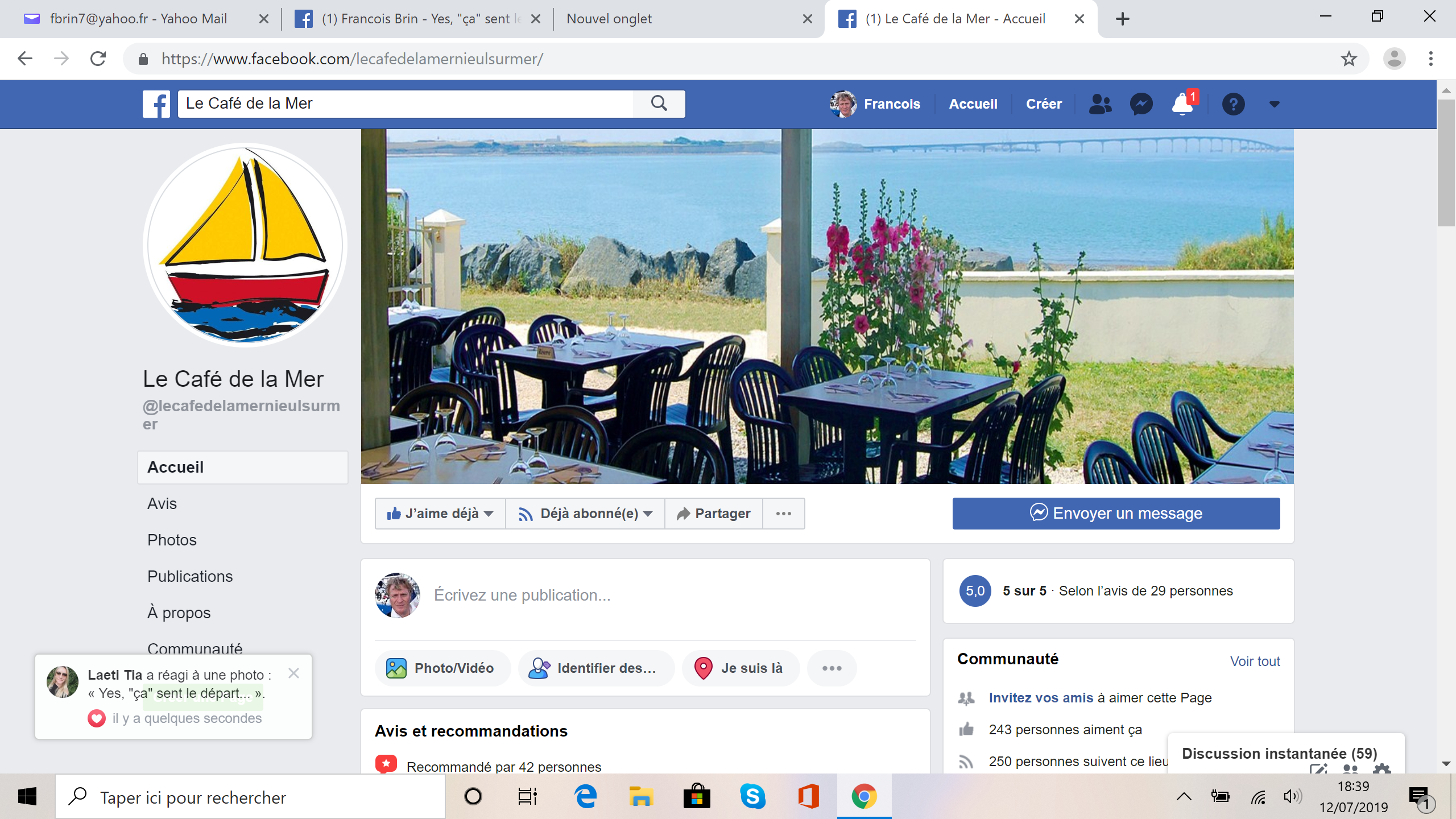Expand the account dropdown arrow in header
This screenshot has width=1456, height=819.
tap(1274, 104)
